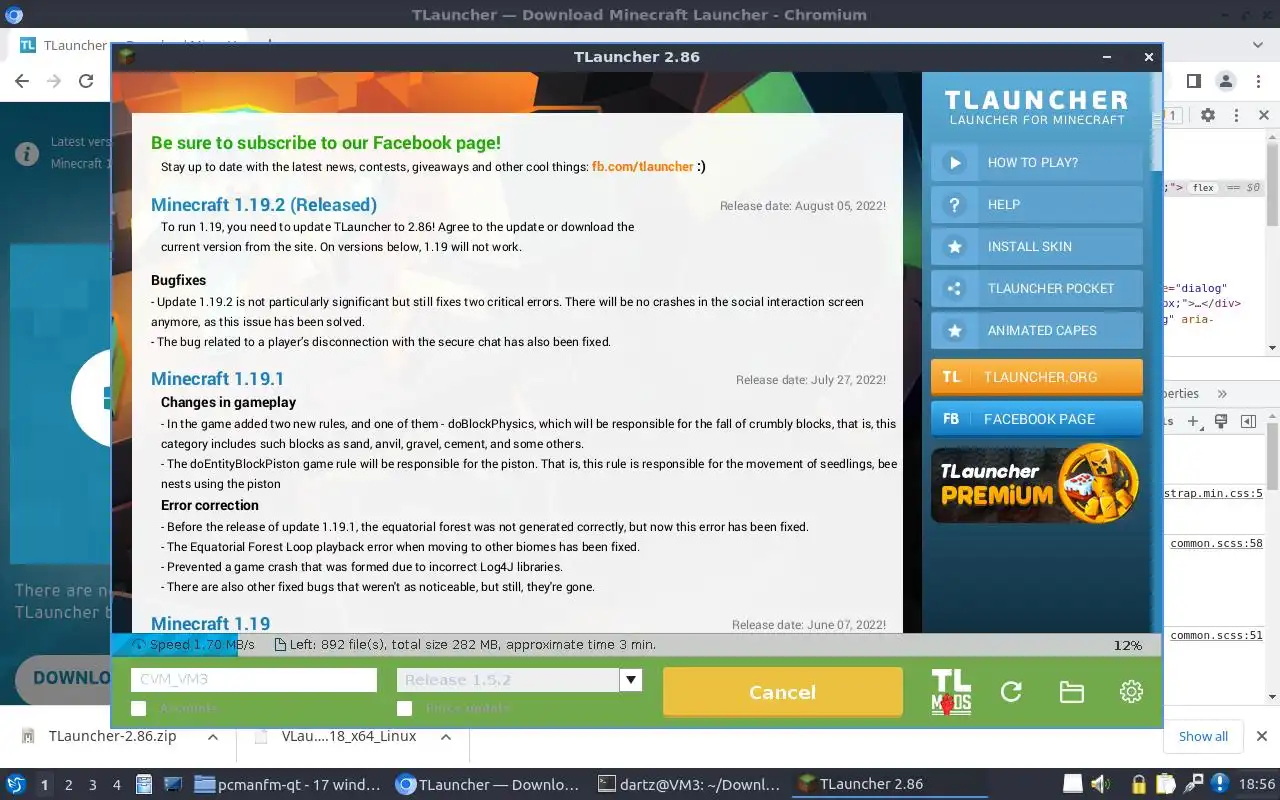Open the Facebook Page button

(1037, 419)
